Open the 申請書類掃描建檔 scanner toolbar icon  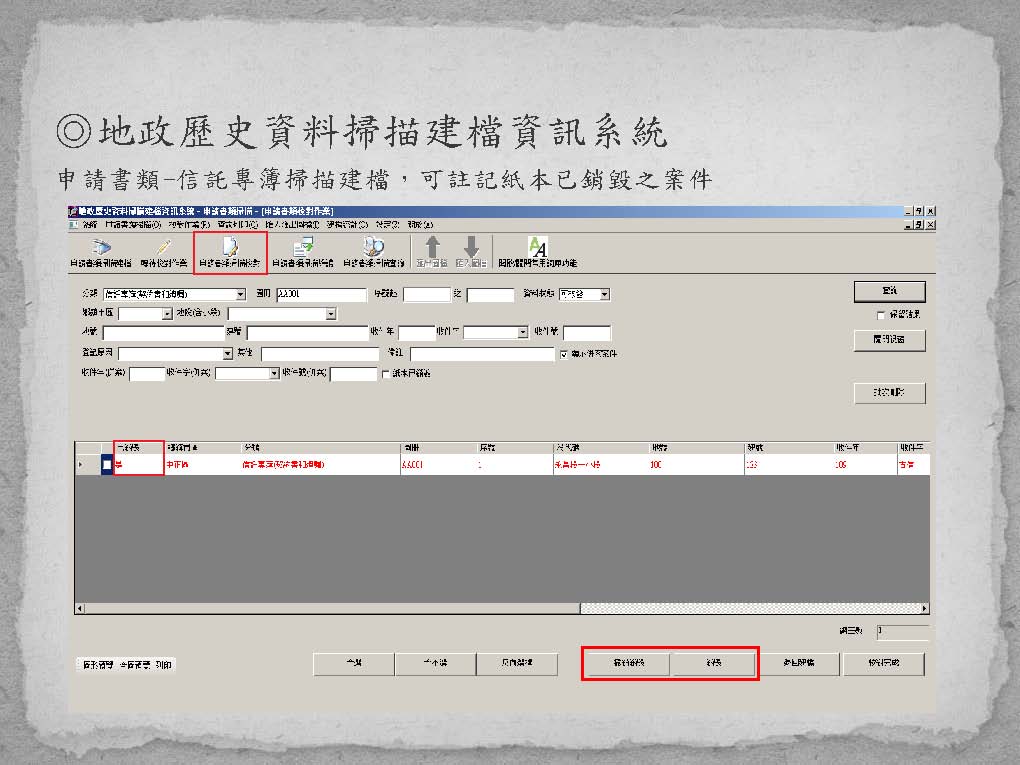pos(101,247)
